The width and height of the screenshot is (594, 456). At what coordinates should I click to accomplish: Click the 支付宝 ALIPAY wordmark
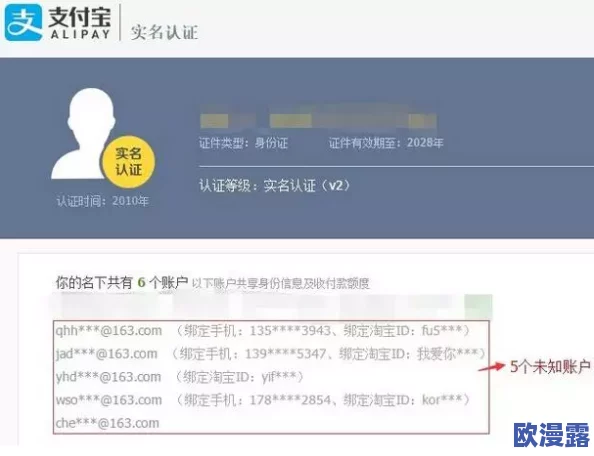coord(80,23)
